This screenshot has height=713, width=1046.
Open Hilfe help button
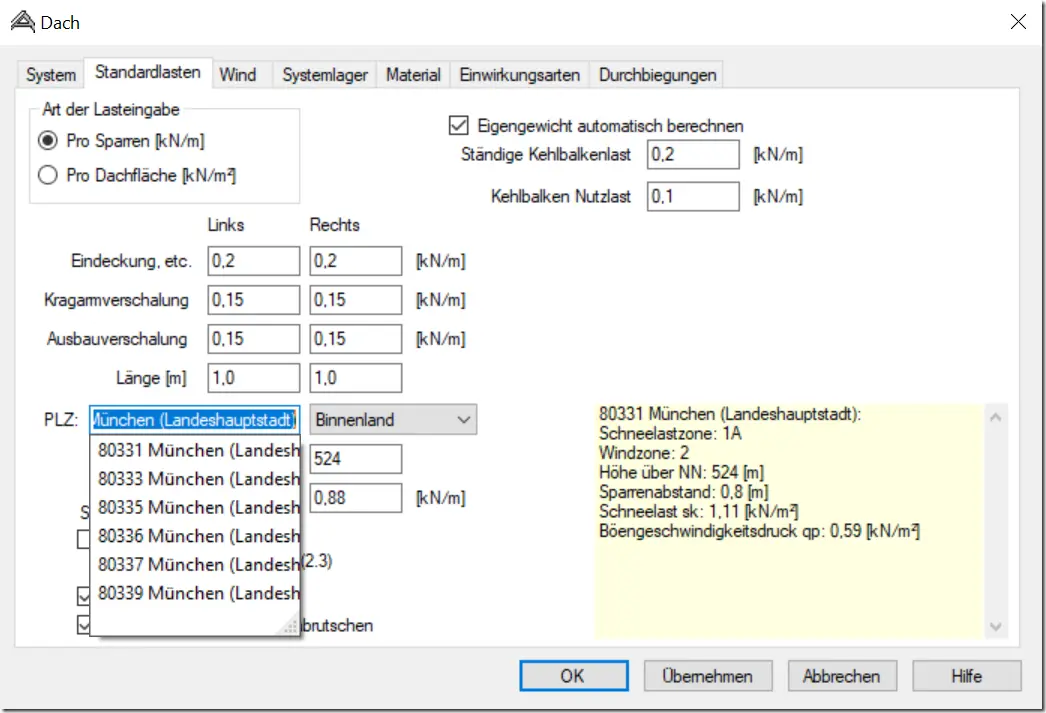pos(967,676)
